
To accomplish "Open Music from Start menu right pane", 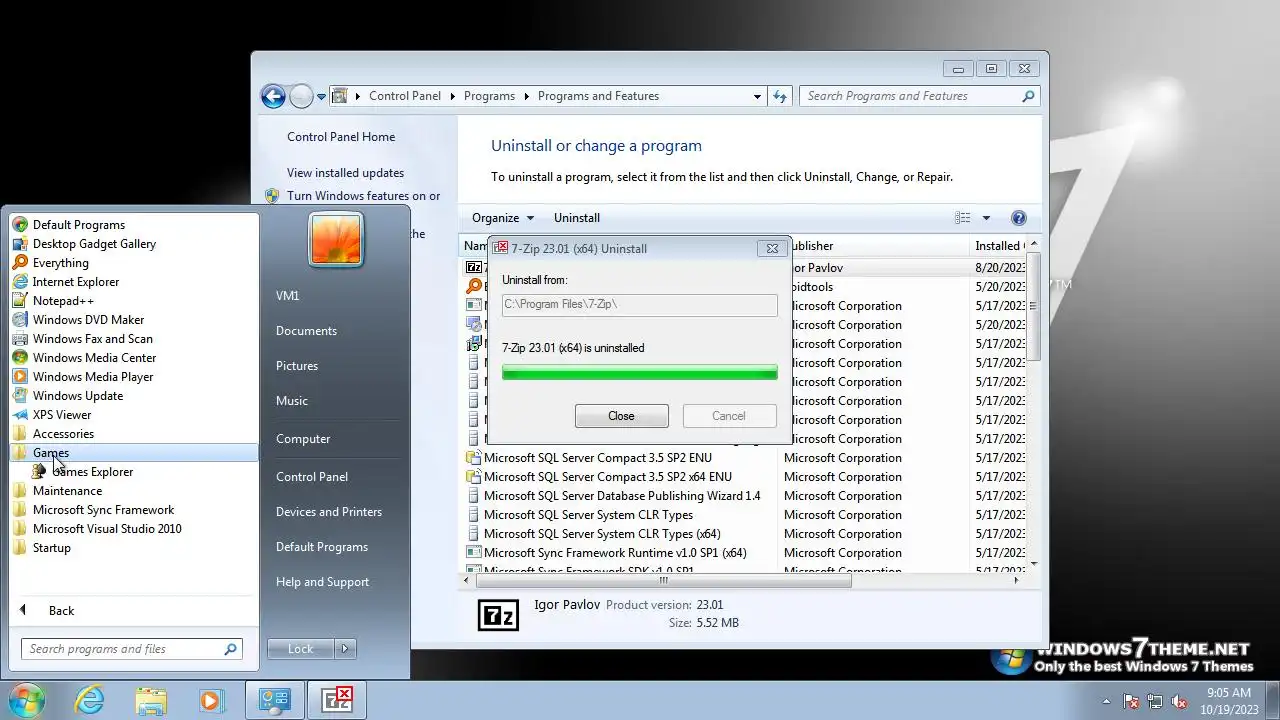I will (292, 401).
